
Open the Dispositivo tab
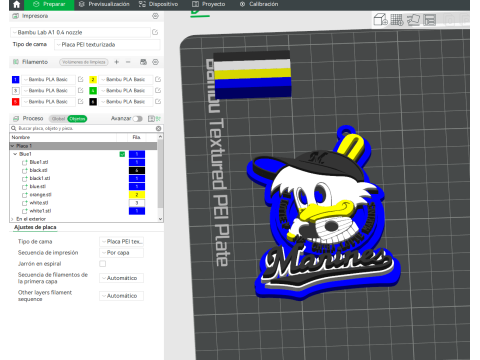[x=159, y=4]
